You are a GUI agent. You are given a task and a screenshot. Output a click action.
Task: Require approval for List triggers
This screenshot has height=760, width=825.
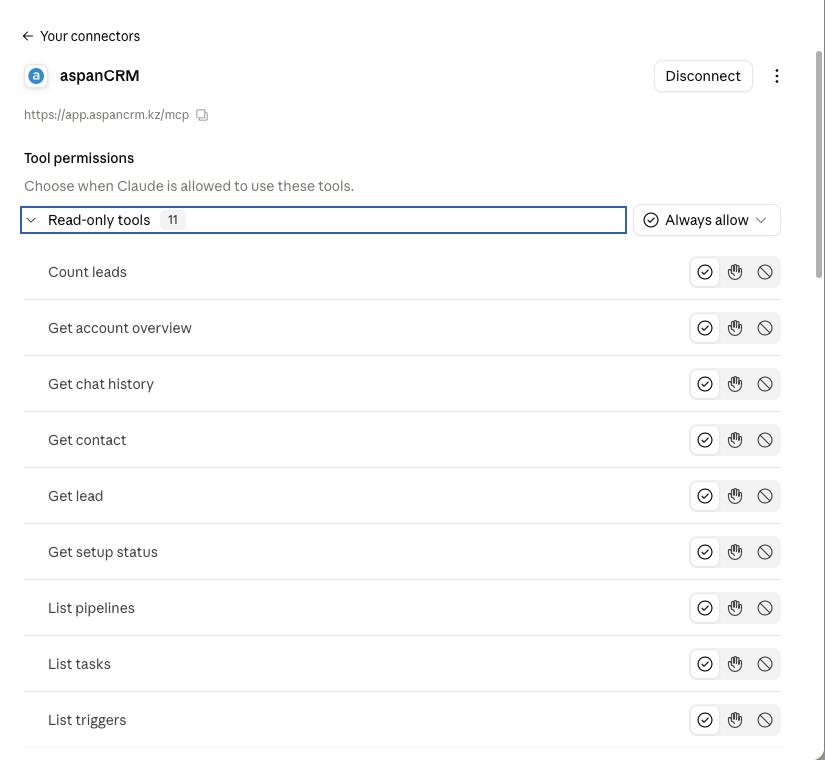[735, 720]
